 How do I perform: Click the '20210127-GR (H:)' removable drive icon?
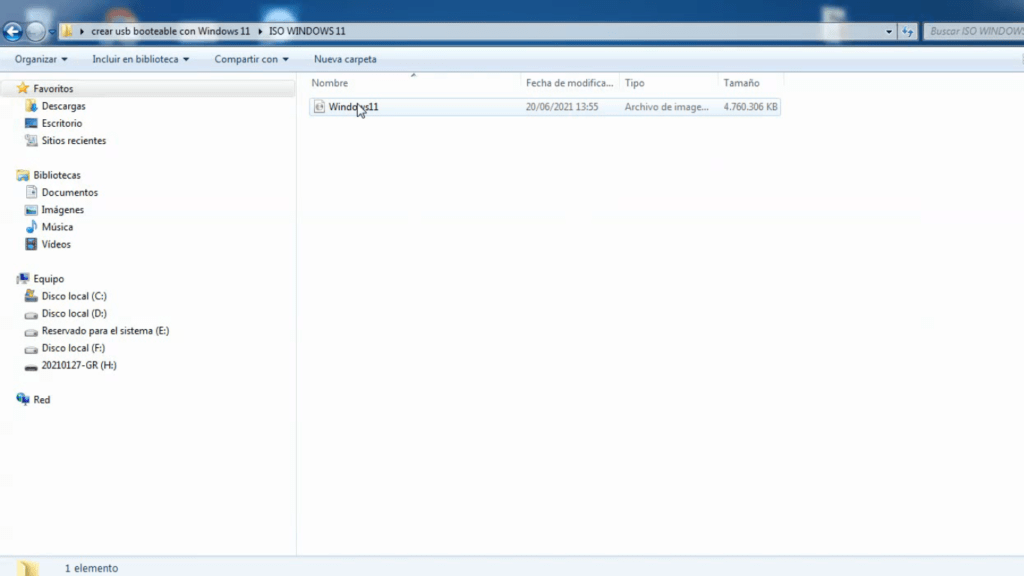coord(31,367)
